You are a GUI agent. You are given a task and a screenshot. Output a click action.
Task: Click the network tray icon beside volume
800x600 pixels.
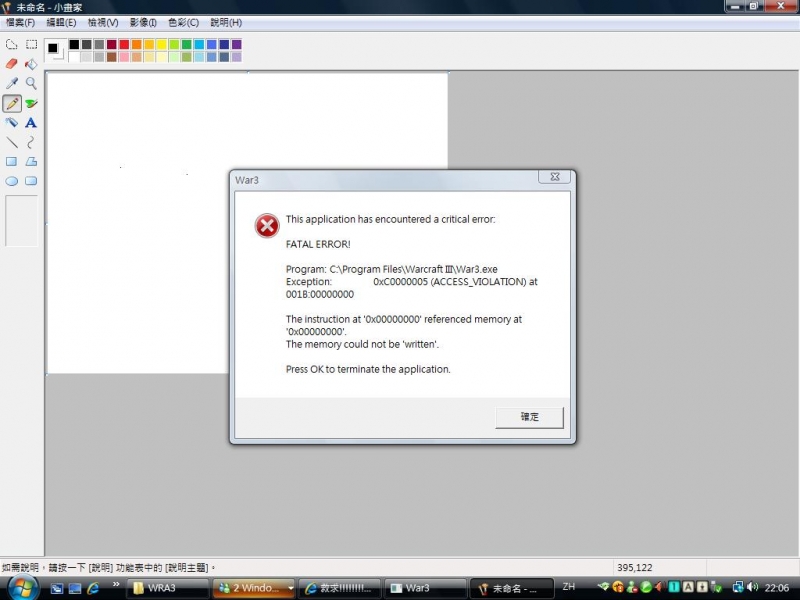738,587
